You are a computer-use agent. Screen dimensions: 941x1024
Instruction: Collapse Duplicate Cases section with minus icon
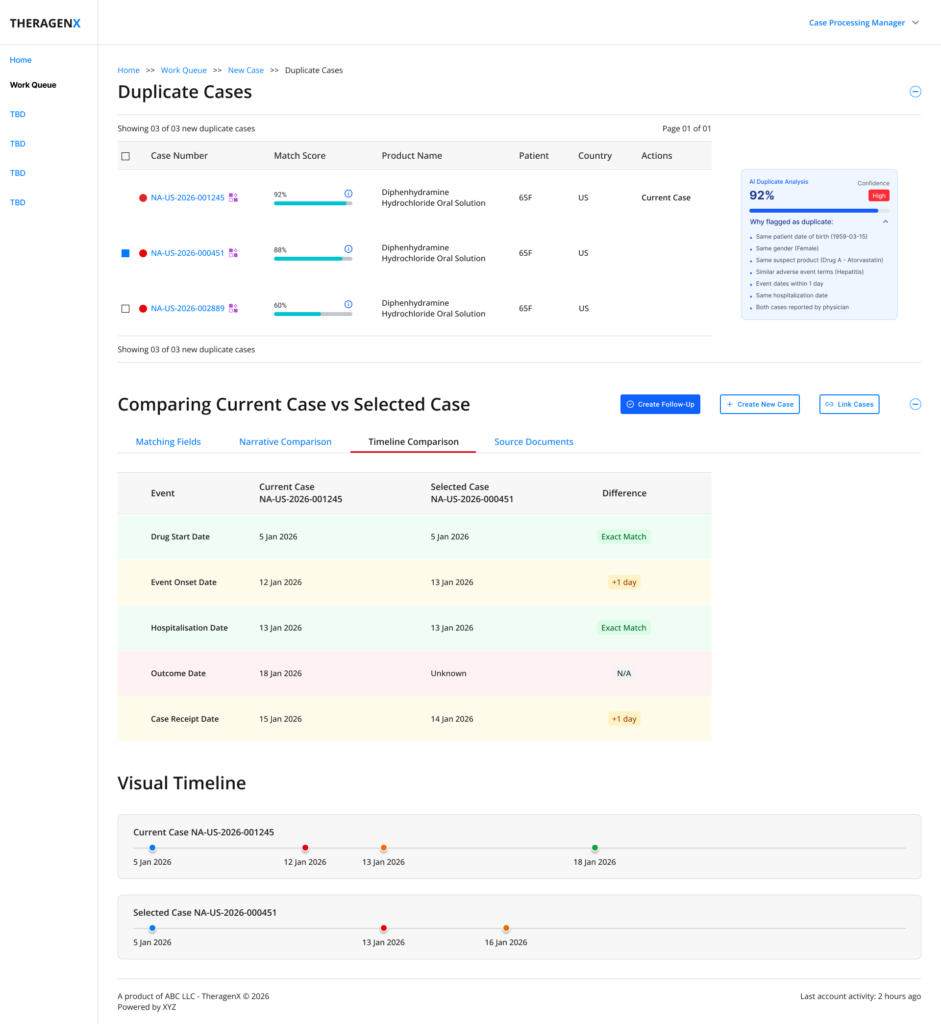(915, 92)
